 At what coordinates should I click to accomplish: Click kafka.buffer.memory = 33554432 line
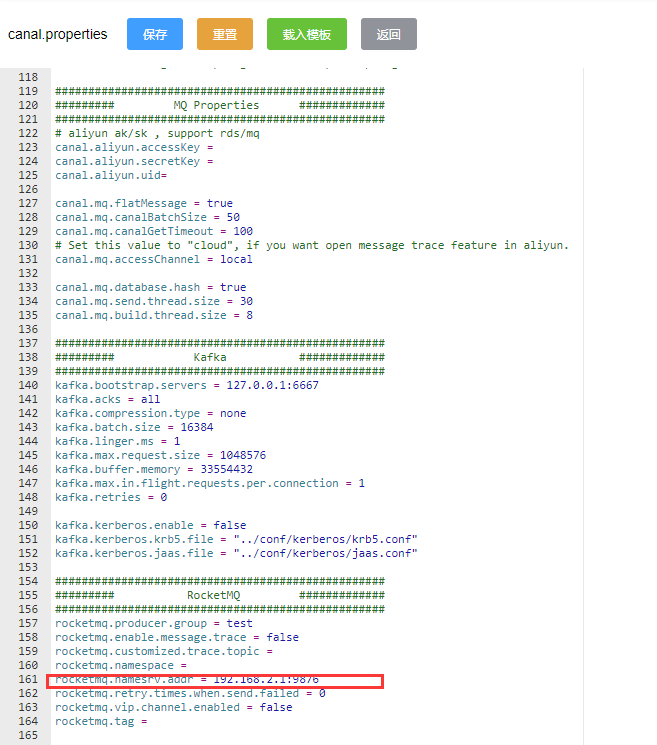(154, 469)
